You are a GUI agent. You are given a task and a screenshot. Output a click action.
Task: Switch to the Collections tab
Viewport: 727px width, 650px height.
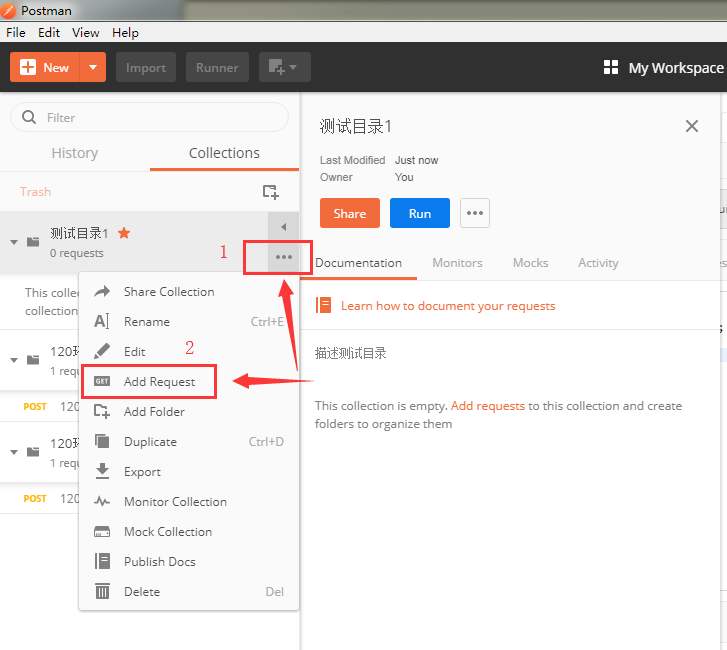click(x=224, y=153)
